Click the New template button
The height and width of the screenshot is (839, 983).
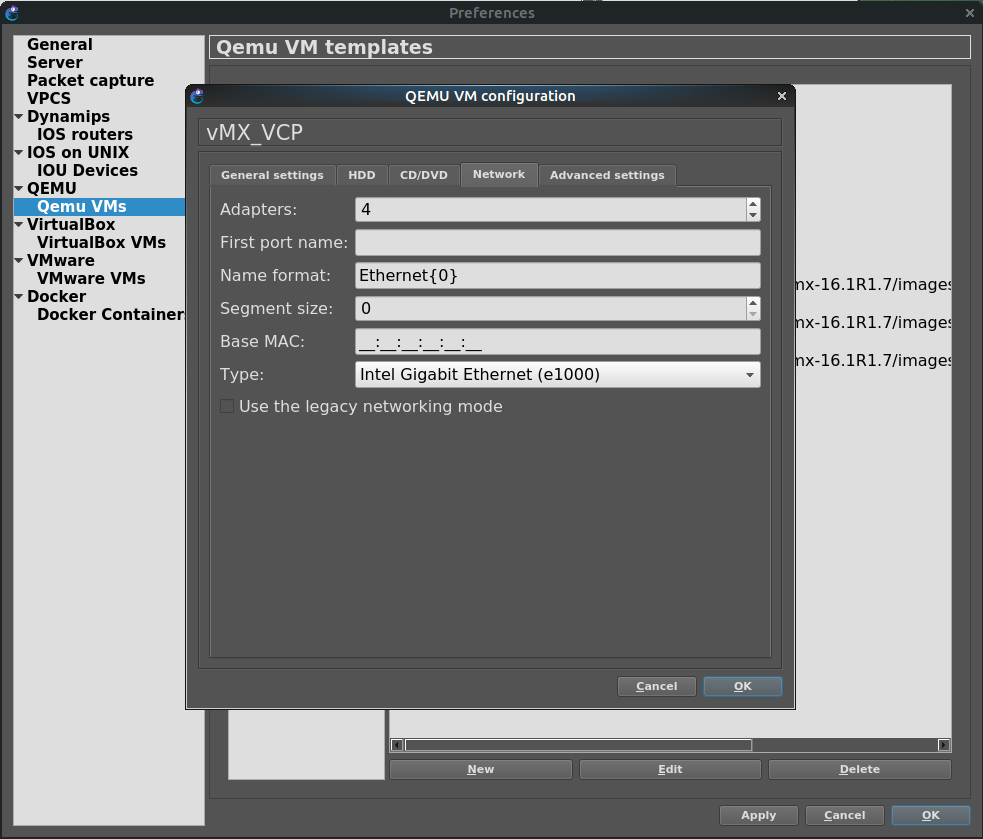coord(480,769)
